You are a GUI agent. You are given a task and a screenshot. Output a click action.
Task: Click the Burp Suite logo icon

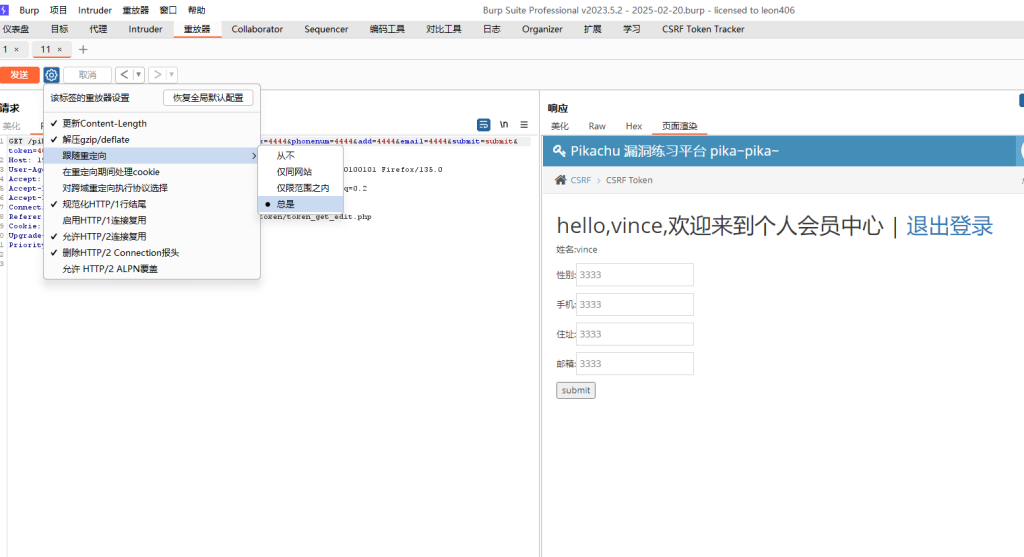click(x=4, y=10)
